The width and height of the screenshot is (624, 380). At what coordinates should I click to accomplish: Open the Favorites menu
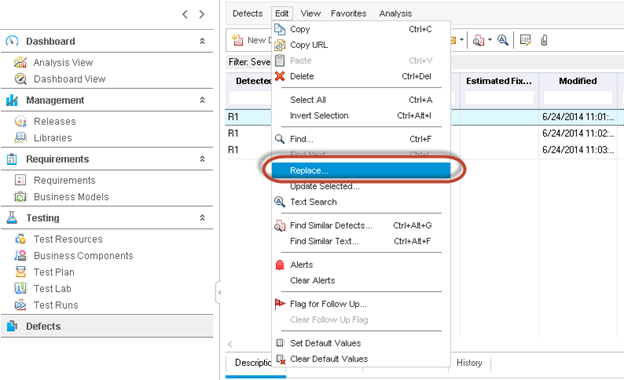[x=348, y=14]
